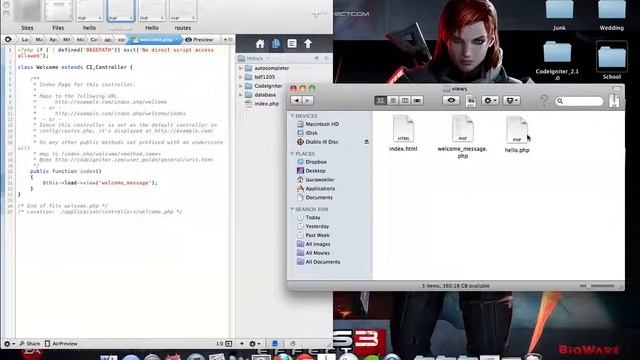Collapse the SEARCH FOR section in Finder sidebar

coord(292,209)
